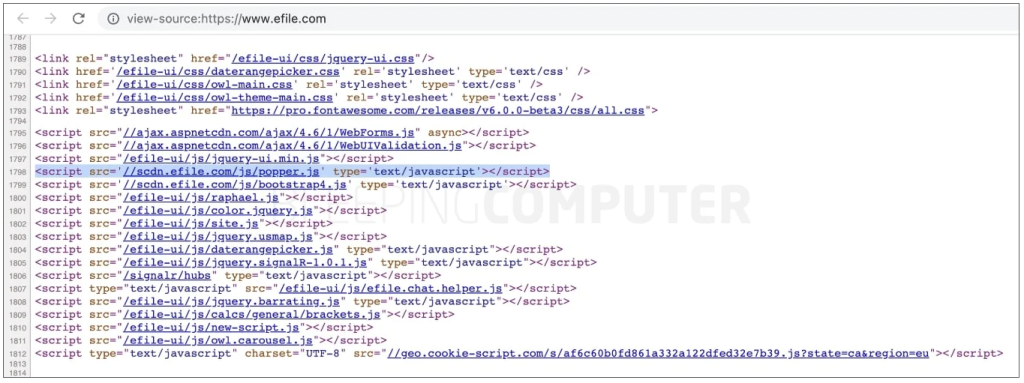Open the scdn.efile.com bootstrap4.js link
This screenshot has width=1024, height=383.
[x=235, y=184]
